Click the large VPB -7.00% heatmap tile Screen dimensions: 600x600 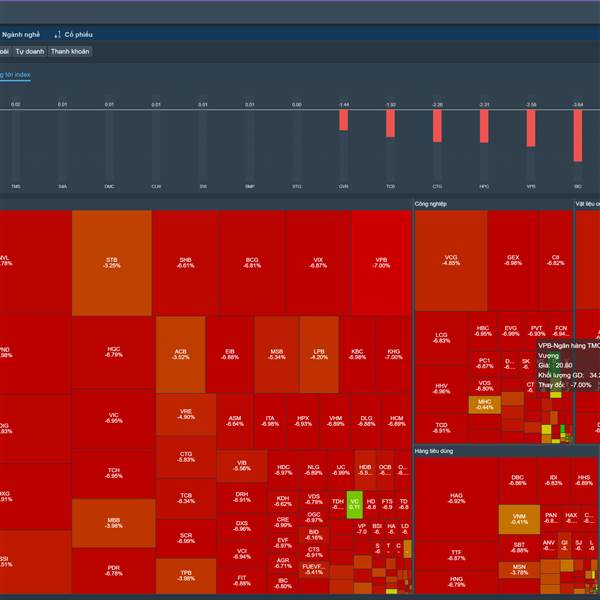point(382,263)
